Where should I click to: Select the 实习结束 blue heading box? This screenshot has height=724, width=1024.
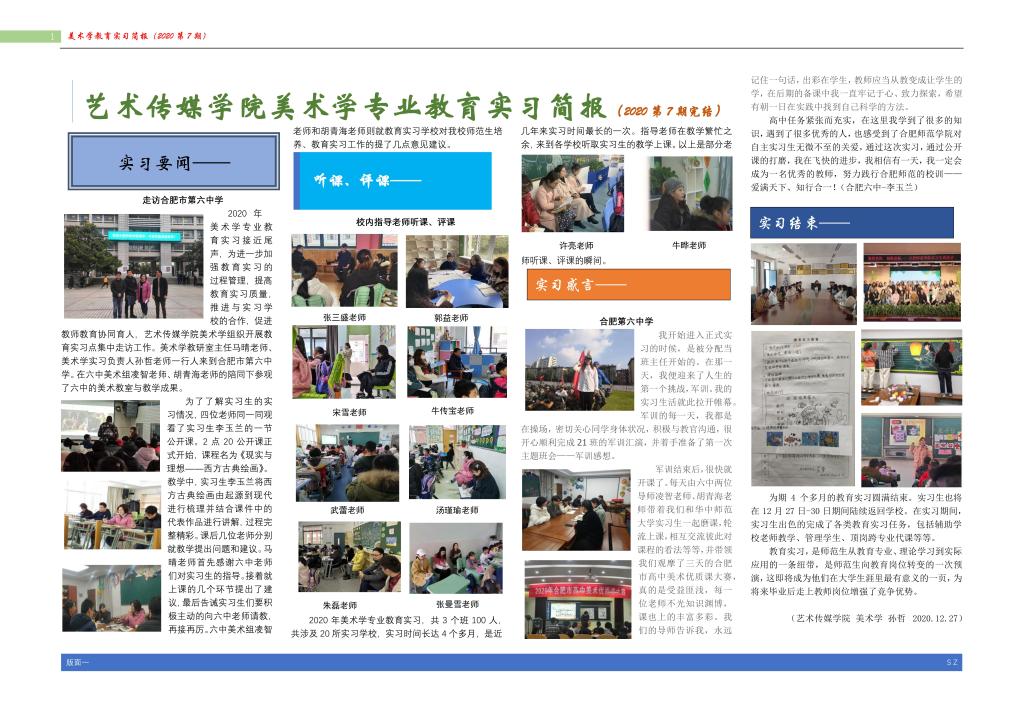pos(852,223)
